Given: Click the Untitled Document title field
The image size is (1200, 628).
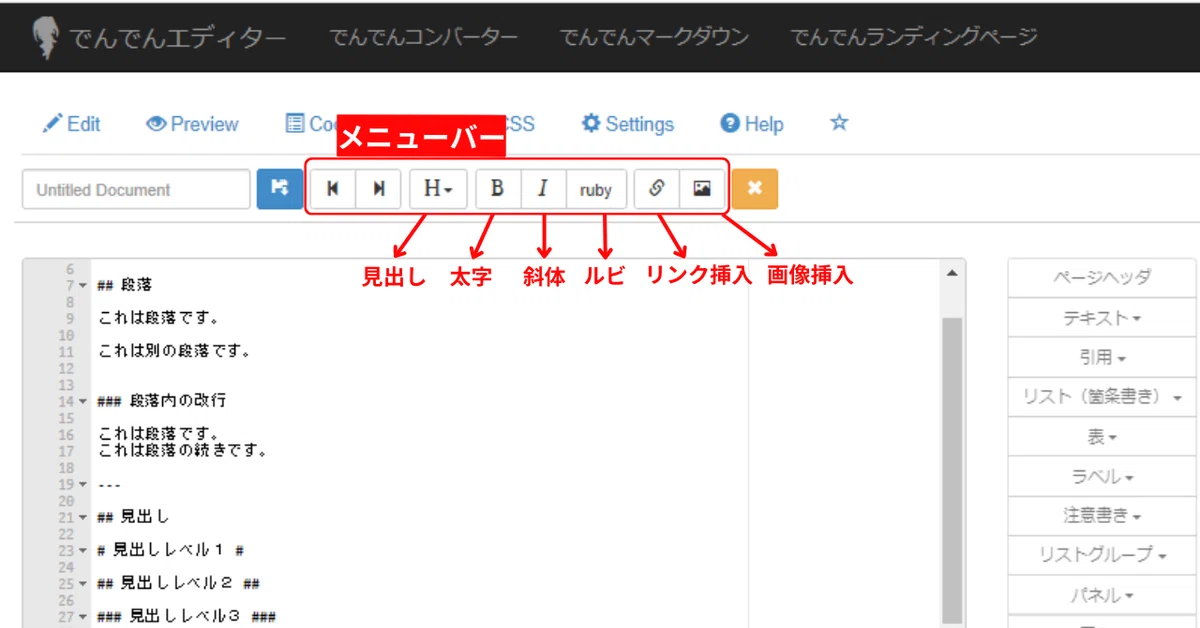Looking at the screenshot, I should [136, 190].
